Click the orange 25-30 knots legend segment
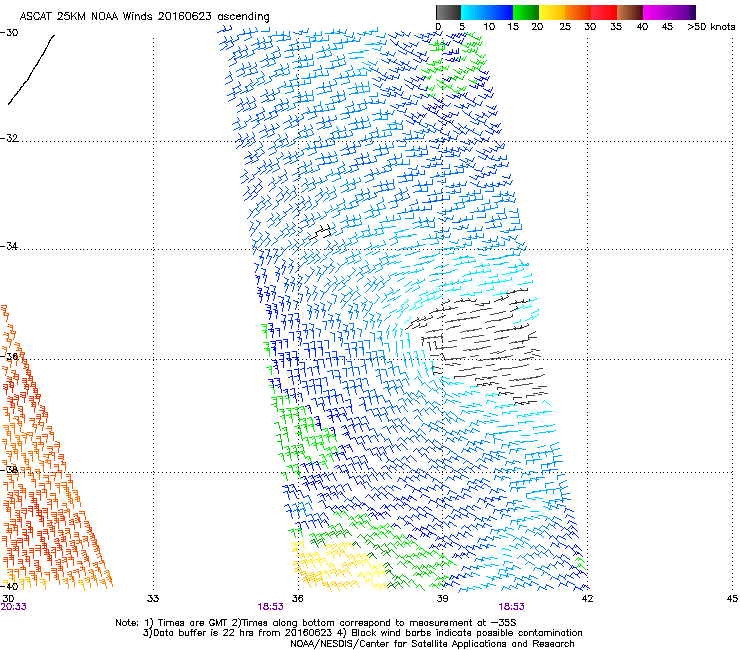740x650 pixels. point(578,12)
